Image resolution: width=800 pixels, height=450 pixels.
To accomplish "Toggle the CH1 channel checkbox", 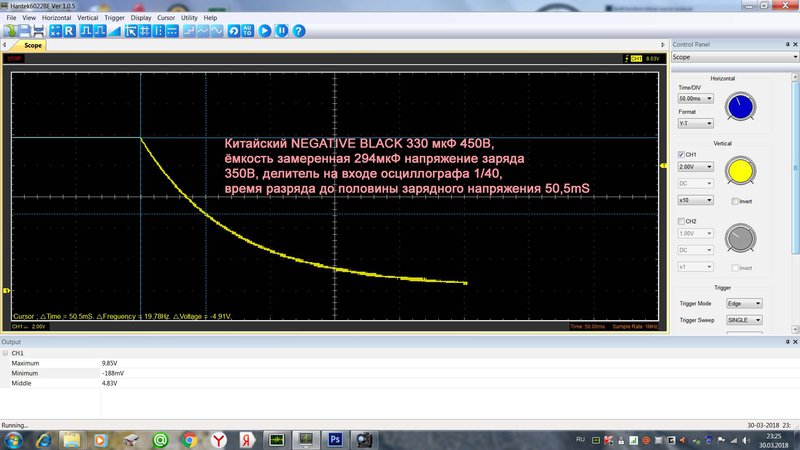I will pos(681,154).
